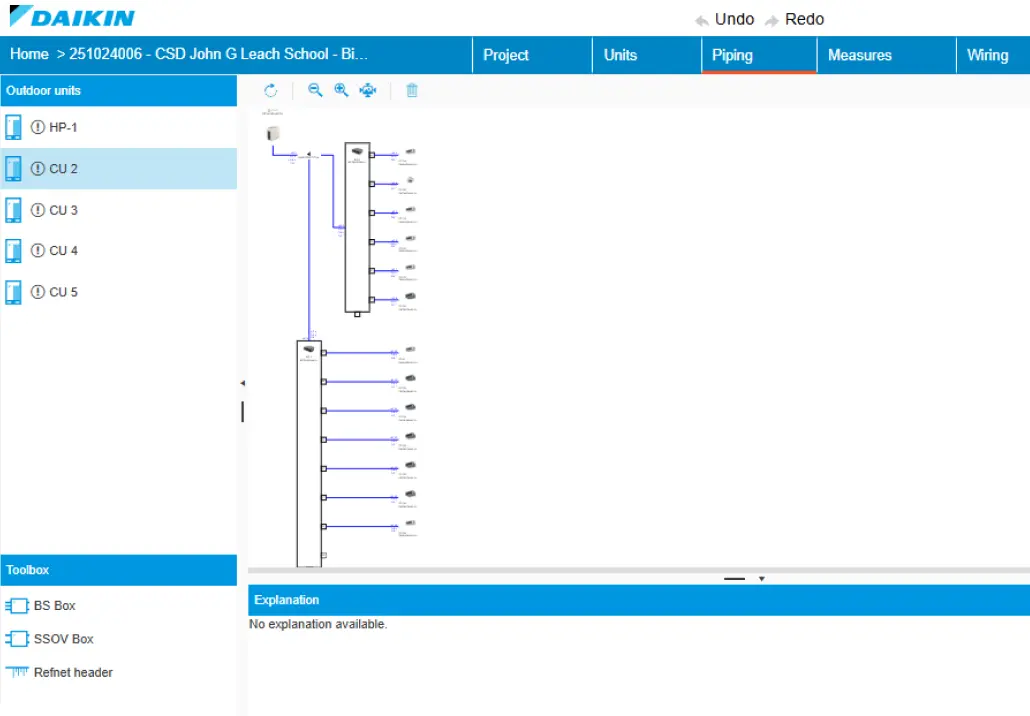Select outdoor unit CU 3
This screenshot has width=1030, height=716.
[63, 210]
